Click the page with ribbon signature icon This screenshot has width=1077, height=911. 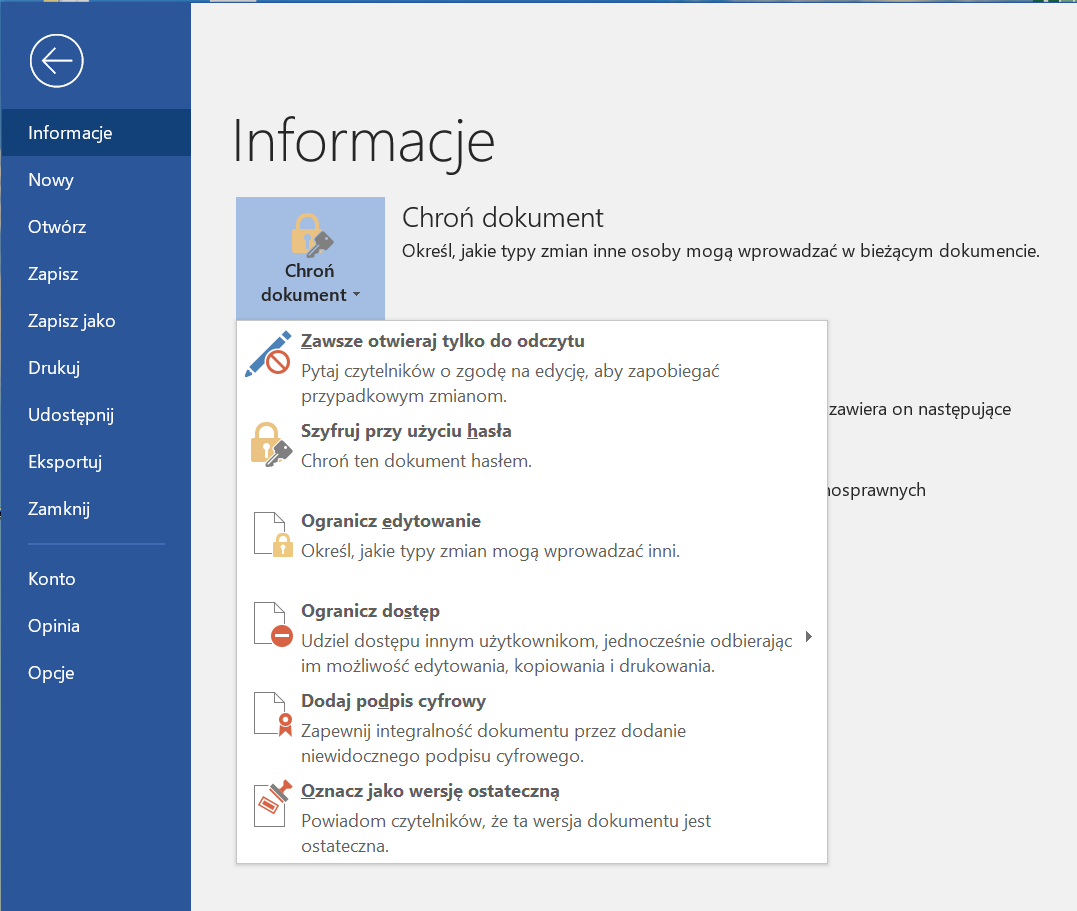point(273,715)
